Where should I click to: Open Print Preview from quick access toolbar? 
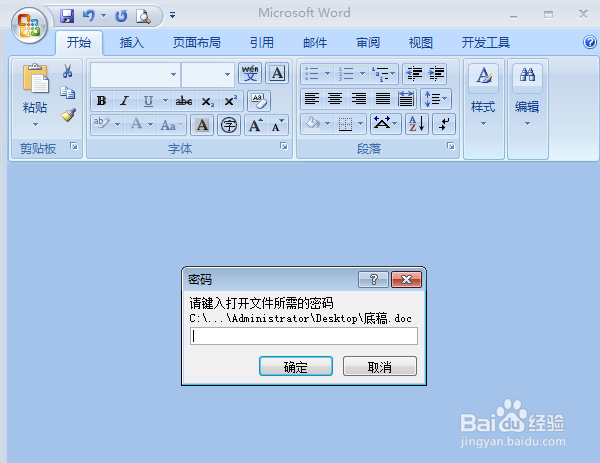(x=143, y=16)
